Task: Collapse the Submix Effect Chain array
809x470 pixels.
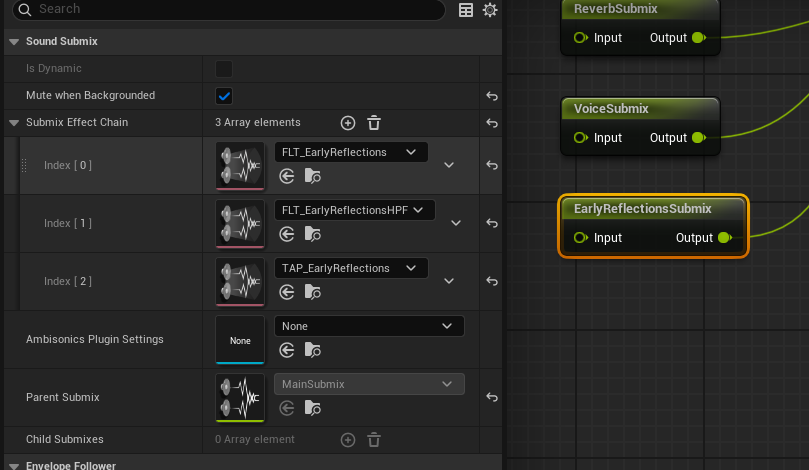Action: click(x=14, y=123)
